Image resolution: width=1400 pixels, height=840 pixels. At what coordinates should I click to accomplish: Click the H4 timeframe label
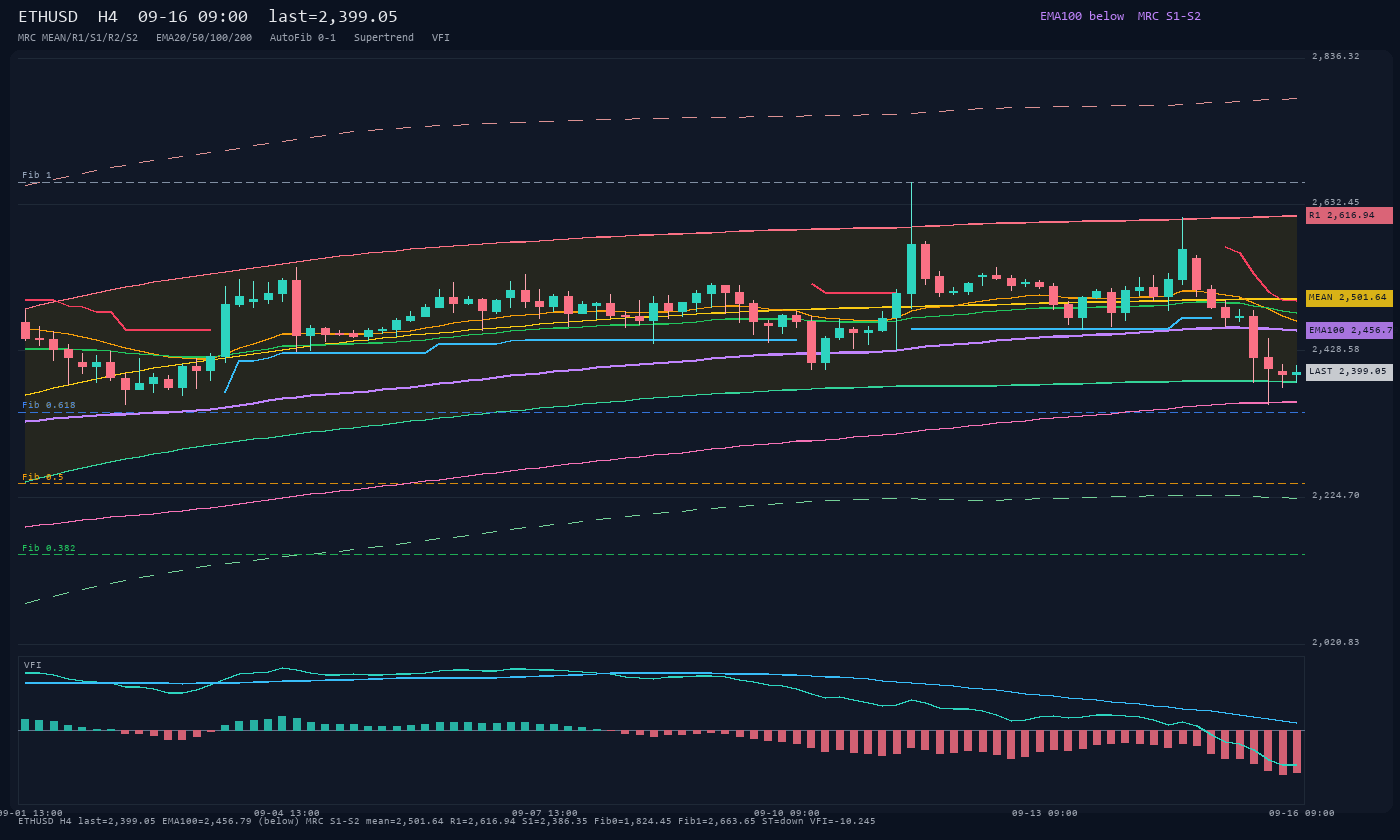(108, 17)
